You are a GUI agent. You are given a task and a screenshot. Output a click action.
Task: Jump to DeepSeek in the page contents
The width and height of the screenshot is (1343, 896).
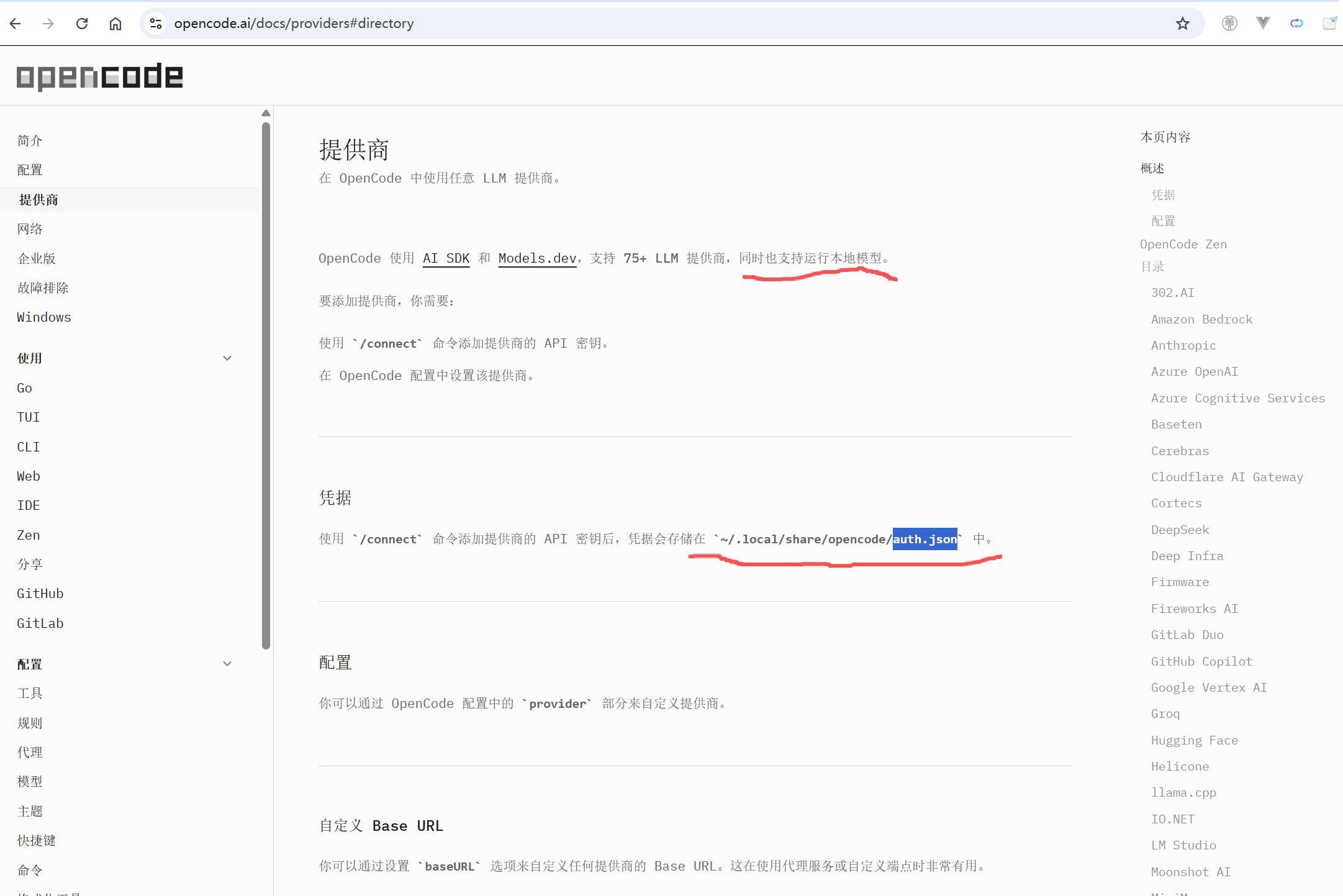coord(1180,529)
